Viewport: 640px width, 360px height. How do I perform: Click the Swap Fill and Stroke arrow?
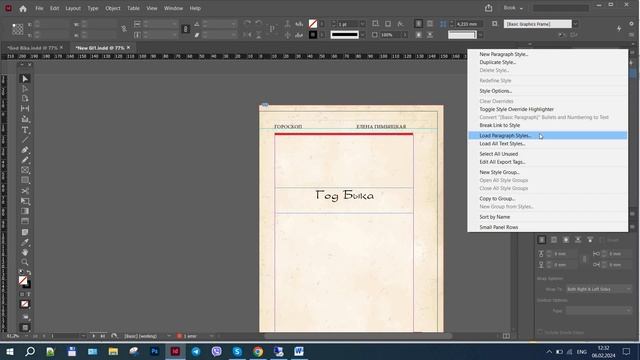tap(29, 273)
